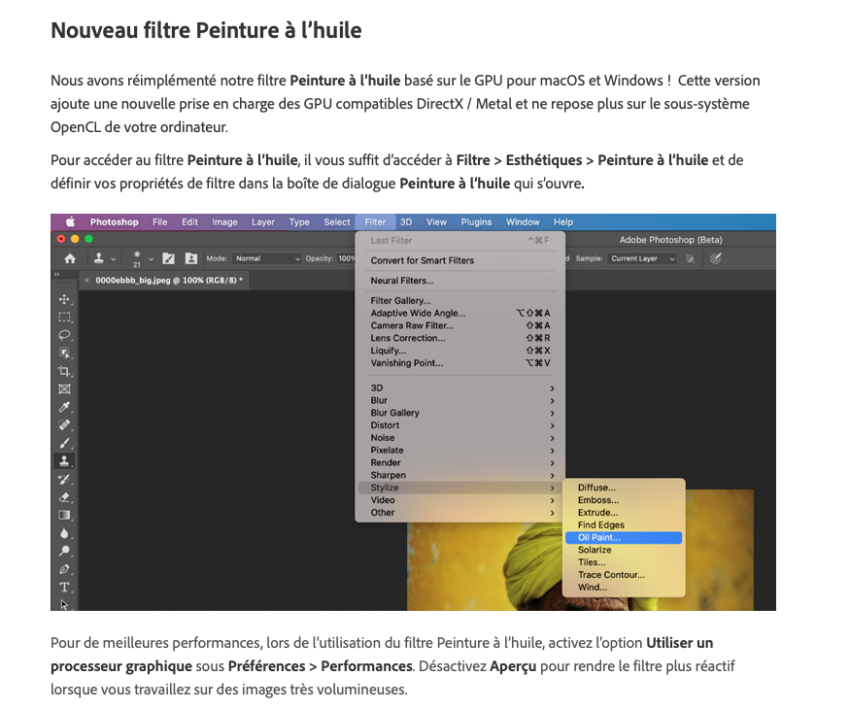Select the Clone Stamp tool in toolbar
This screenshot has width=850, height=709.
(x=65, y=461)
